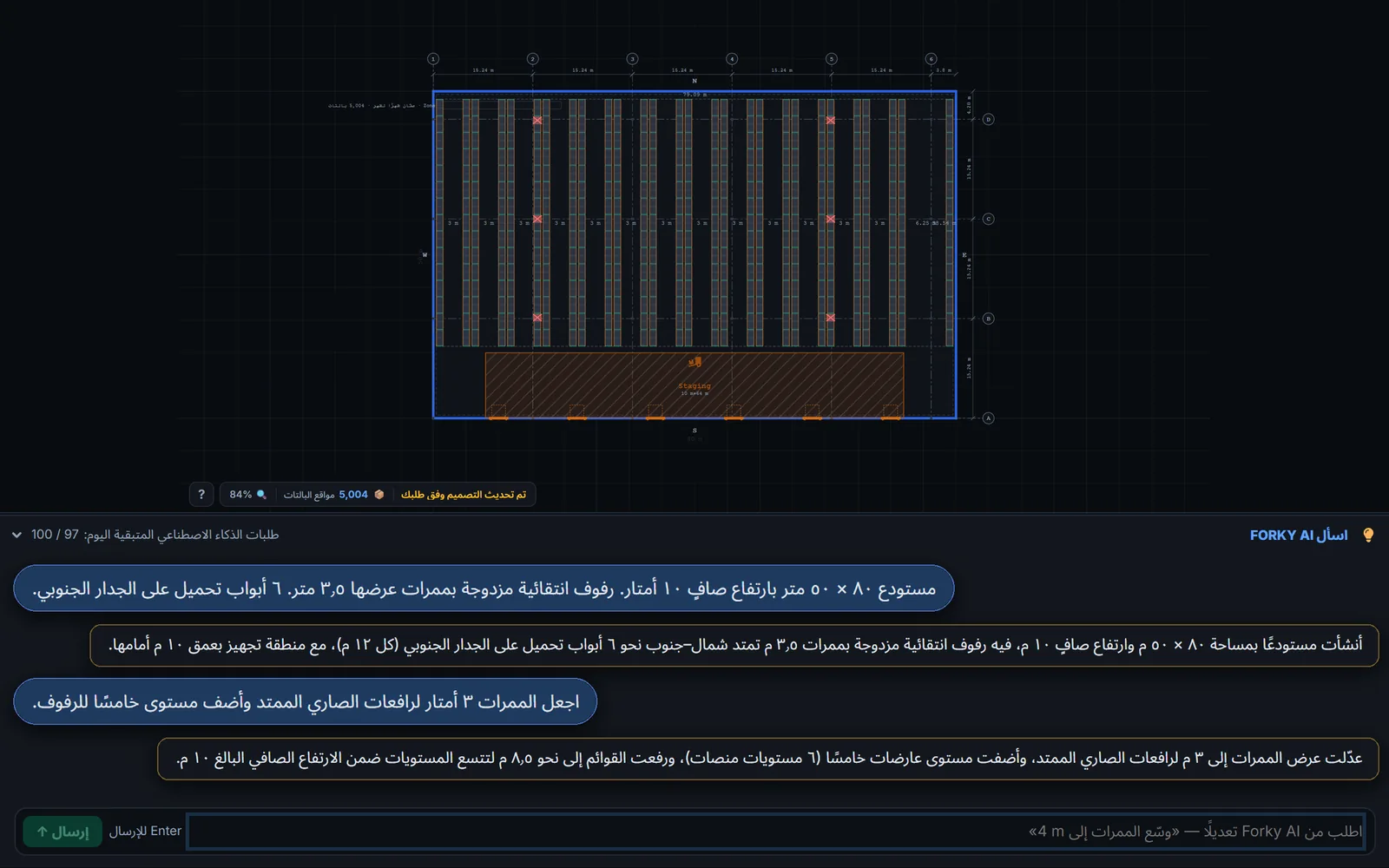Select the orange hatched Staging area

[694, 385]
